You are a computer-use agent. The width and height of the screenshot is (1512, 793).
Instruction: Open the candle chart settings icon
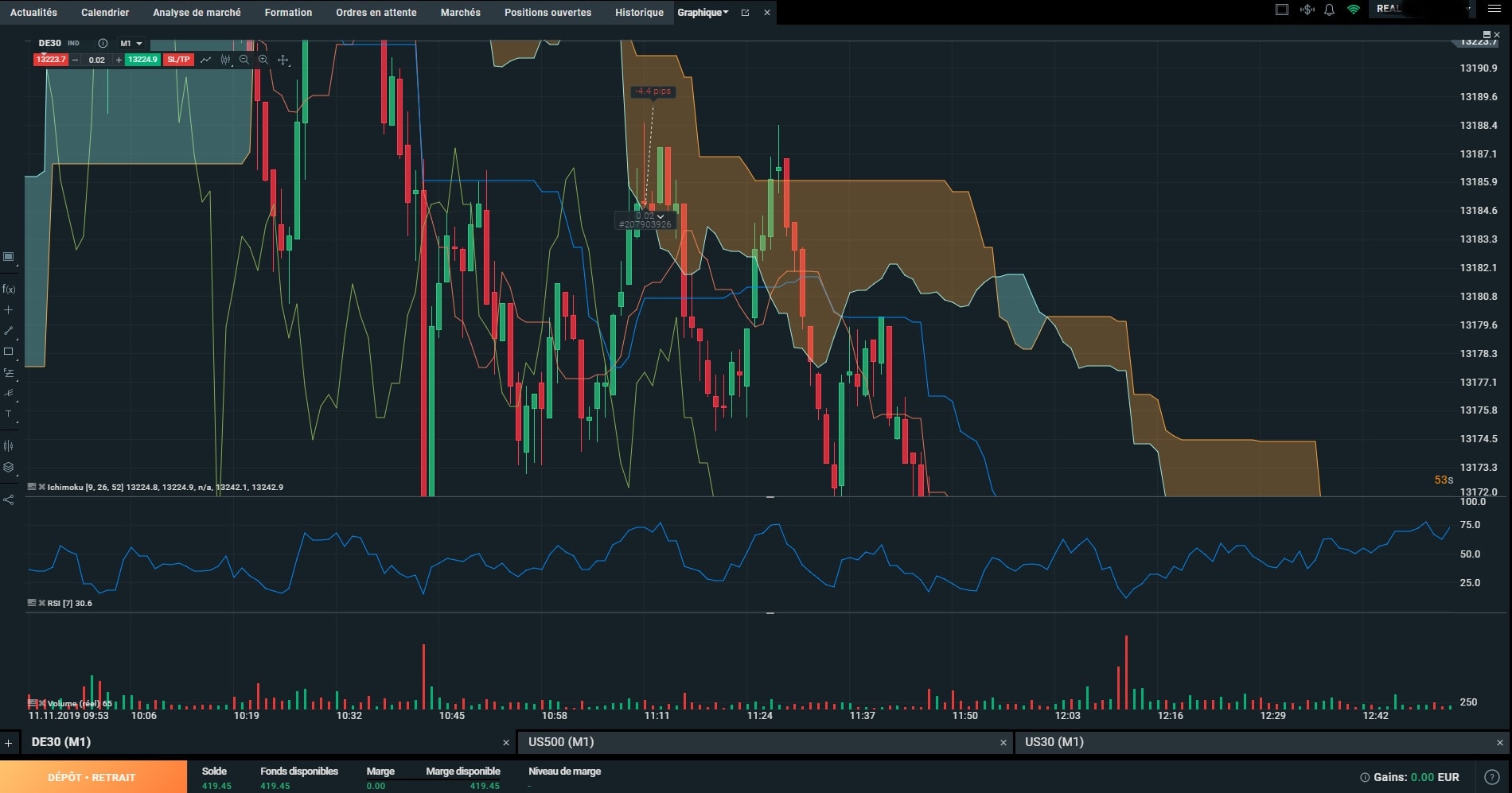[9, 446]
